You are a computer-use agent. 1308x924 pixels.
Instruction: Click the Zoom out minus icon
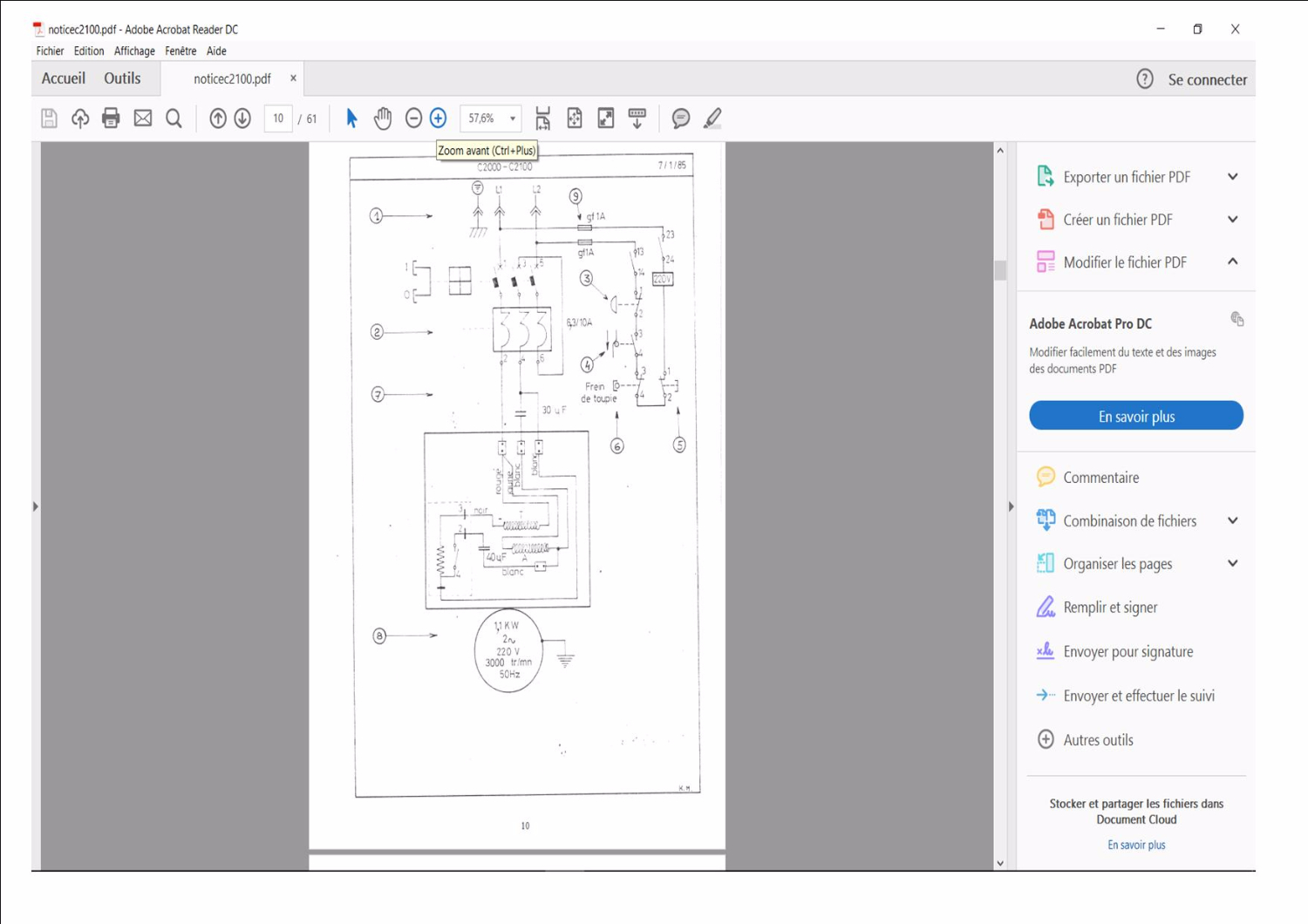tap(414, 119)
